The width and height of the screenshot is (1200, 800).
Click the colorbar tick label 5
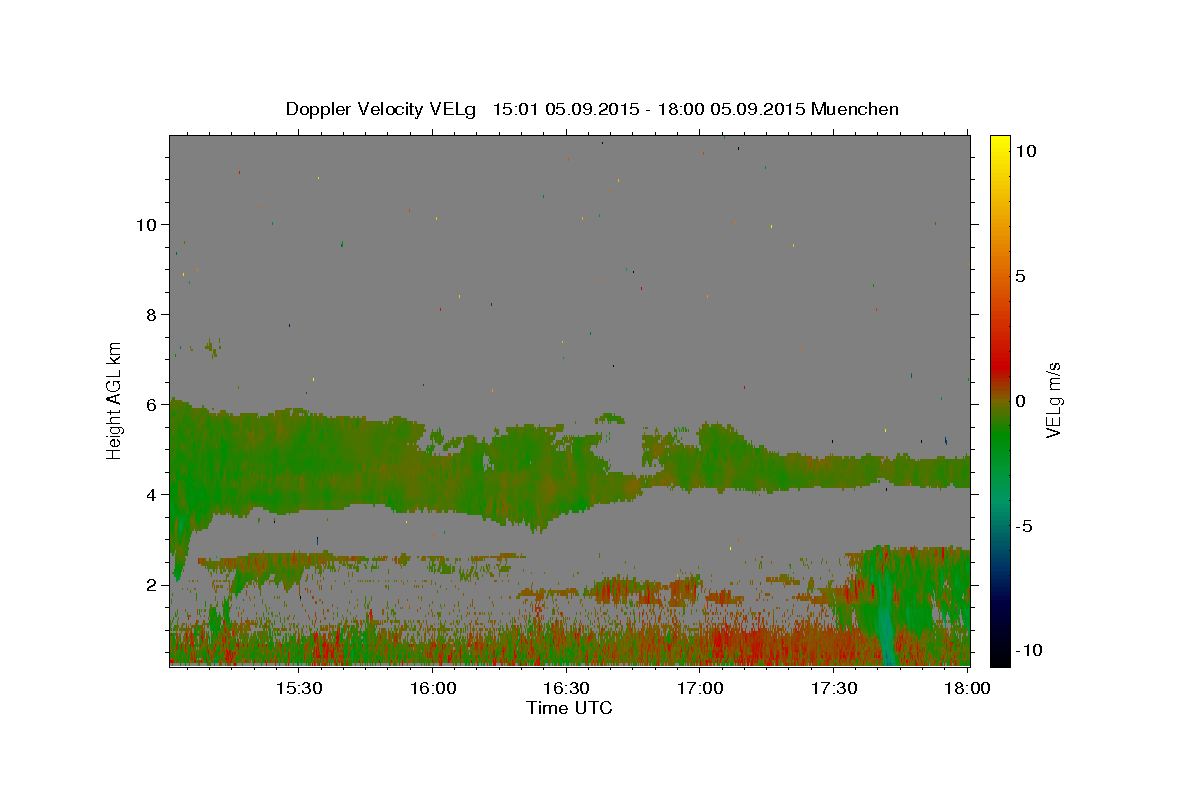(x=1020, y=276)
